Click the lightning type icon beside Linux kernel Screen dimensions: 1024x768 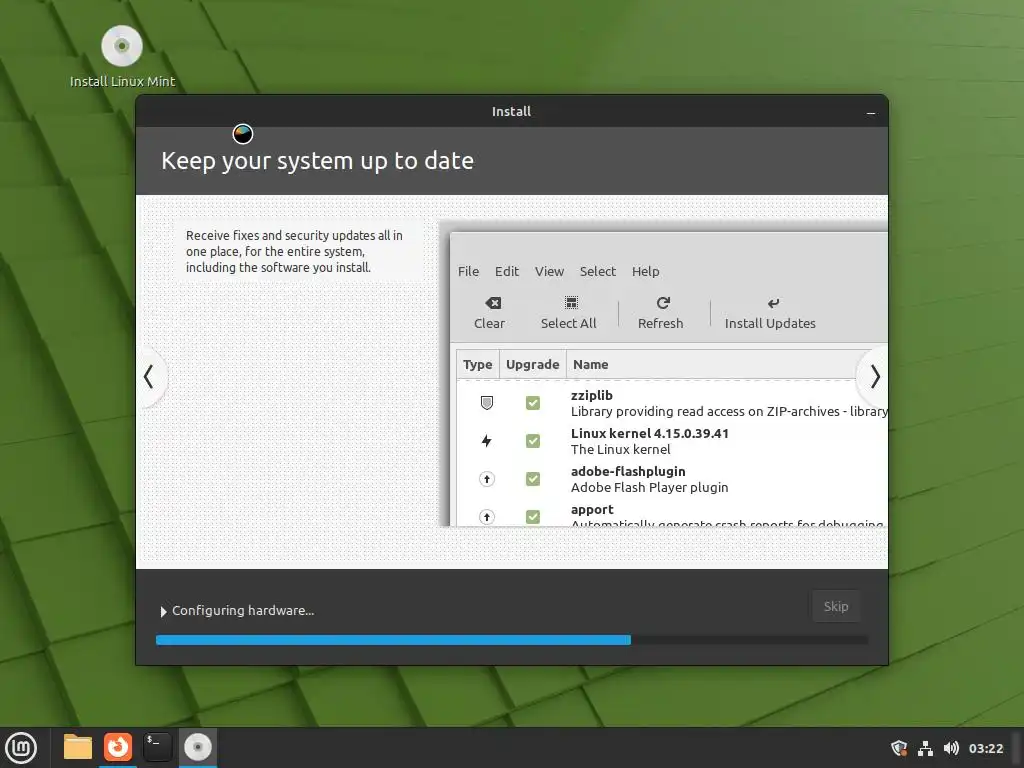click(487, 441)
